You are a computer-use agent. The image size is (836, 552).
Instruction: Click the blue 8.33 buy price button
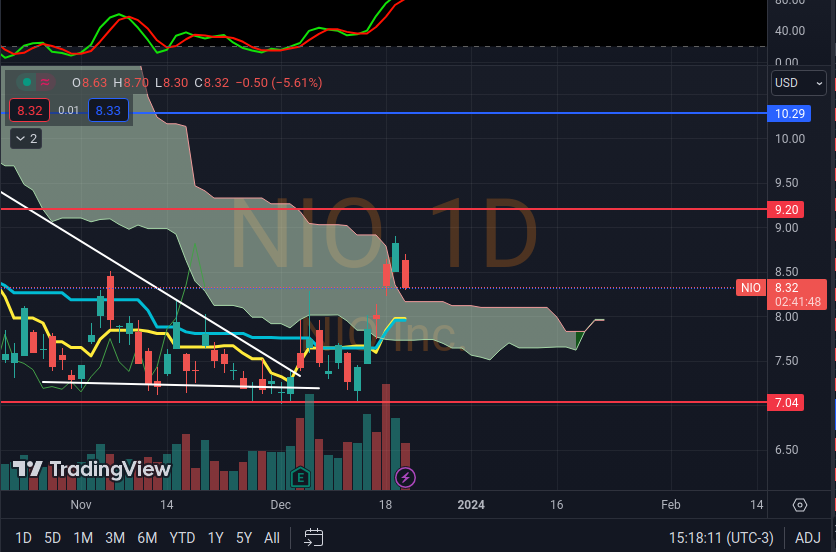click(108, 110)
